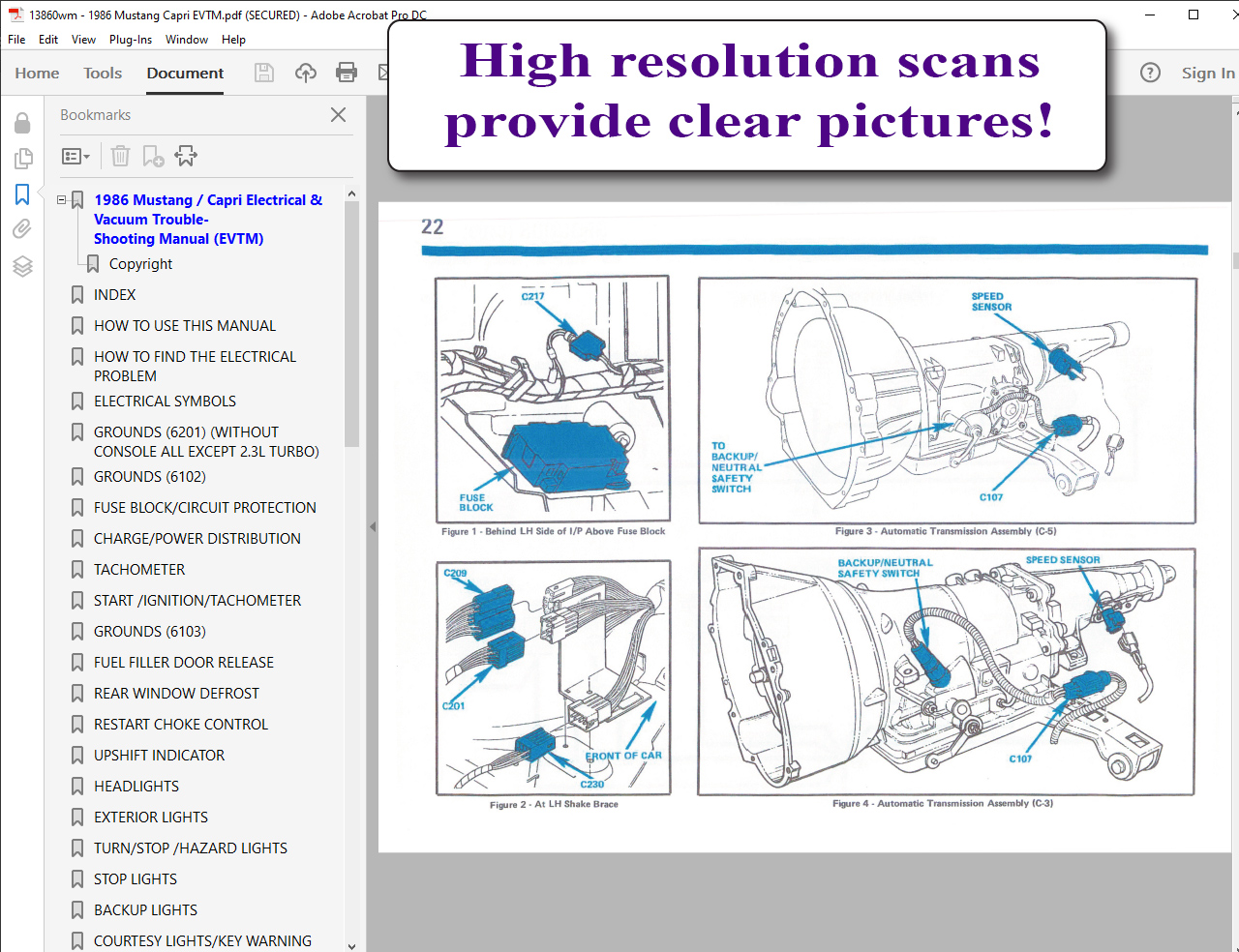Go to the INDEX bookmark
The width and height of the screenshot is (1239, 952).
pos(114,295)
